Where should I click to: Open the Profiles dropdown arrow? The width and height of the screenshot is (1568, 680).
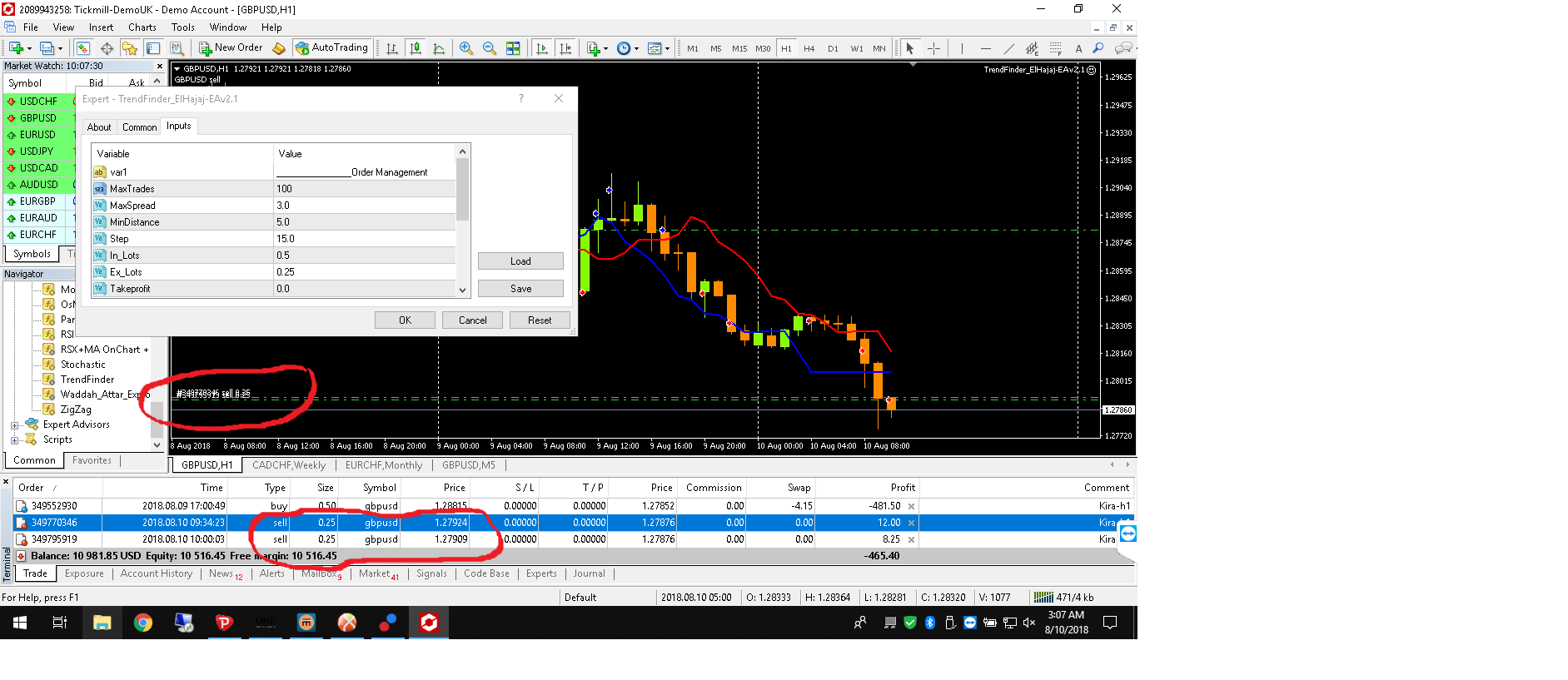[60, 48]
